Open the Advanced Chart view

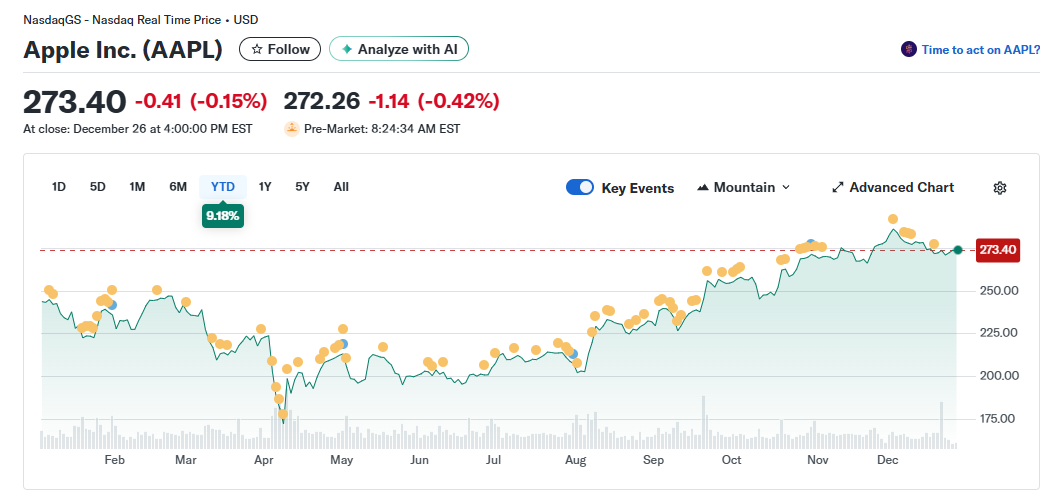[893, 187]
